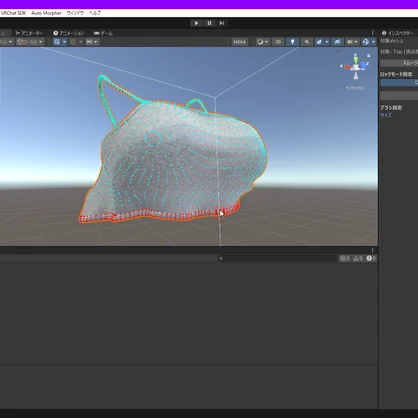Toggle the Persp projection label
This screenshot has height=418, width=418.
355,88
